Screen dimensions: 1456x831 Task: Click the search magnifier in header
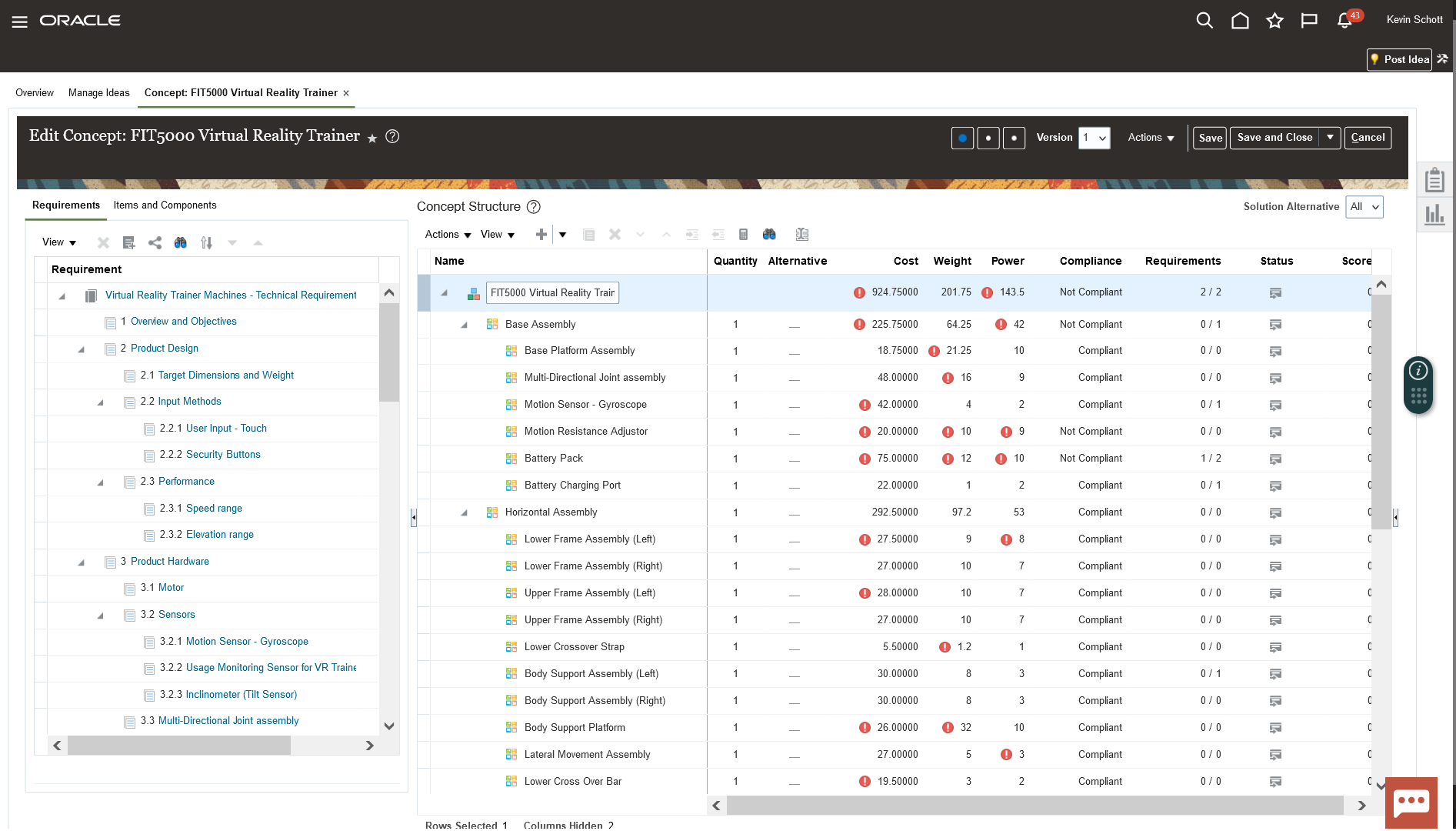pyautogui.click(x=1204, y=21)
